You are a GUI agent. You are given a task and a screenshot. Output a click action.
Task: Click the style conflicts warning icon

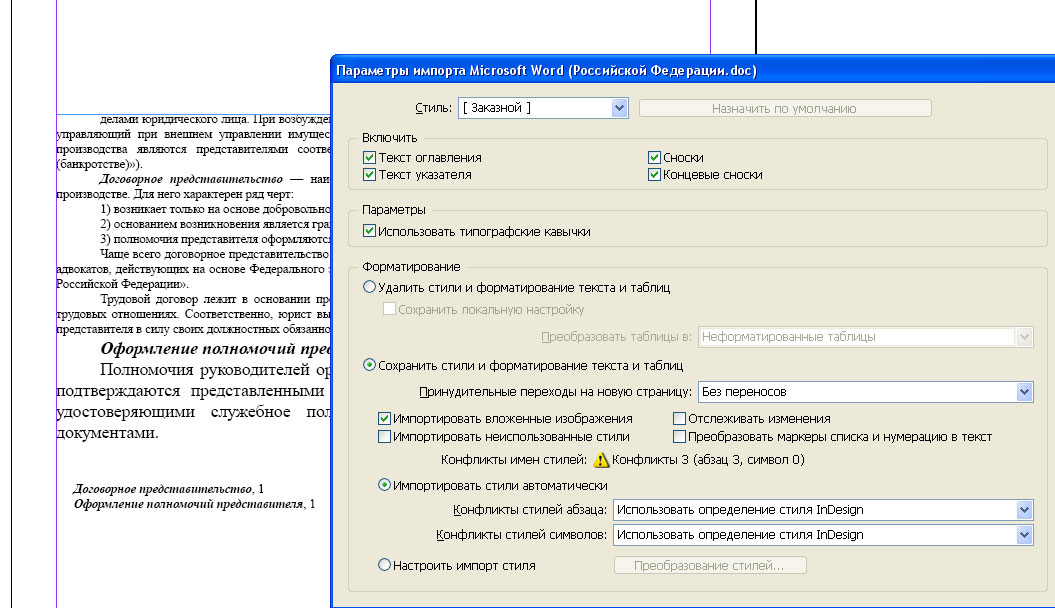coord(601,460)
